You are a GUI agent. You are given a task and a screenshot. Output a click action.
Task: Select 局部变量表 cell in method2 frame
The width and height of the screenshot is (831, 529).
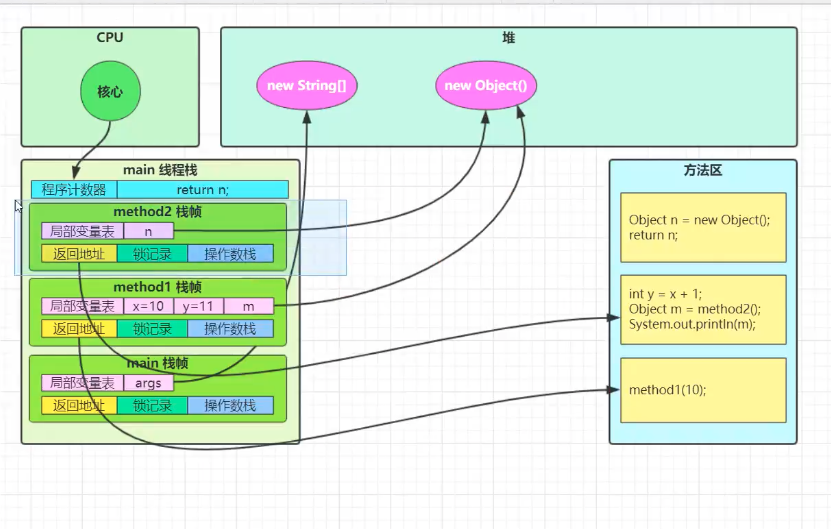[x=82, y=231]
